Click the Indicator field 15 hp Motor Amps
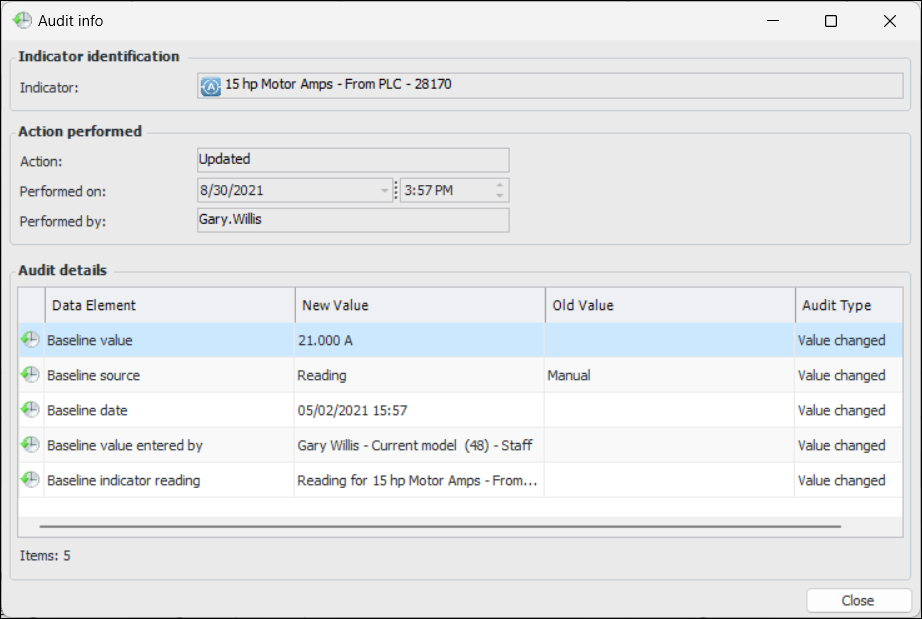 [x=550, y=86]
